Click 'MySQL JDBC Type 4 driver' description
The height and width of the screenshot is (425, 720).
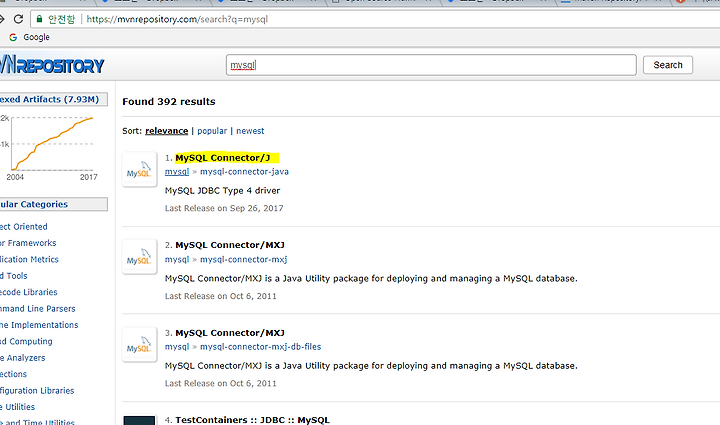click(x=222, y=190)
